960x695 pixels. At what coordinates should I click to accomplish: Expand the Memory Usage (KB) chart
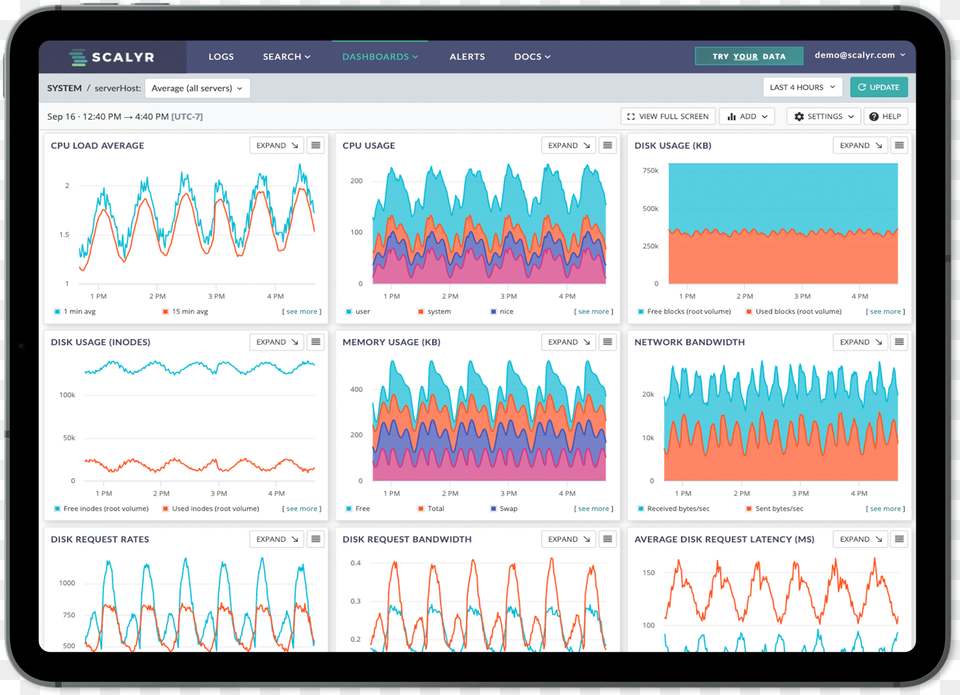pyautogui.click(x=567, y=341)
